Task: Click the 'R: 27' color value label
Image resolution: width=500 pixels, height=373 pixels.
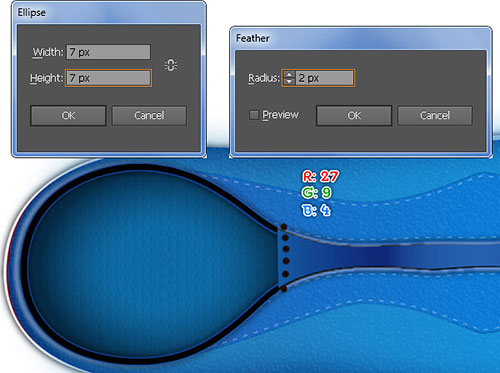Action: (320, 176)
